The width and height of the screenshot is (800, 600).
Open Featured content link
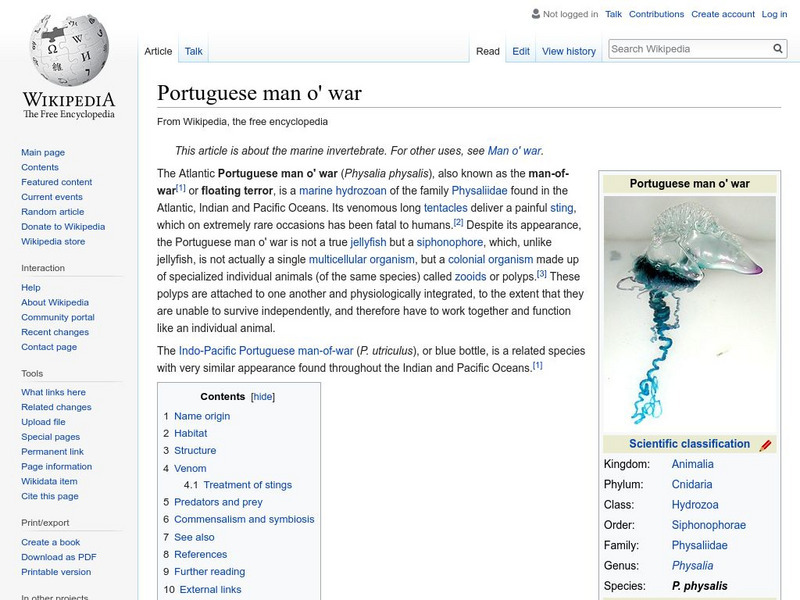pyautogui.click(x=57, y=182)
